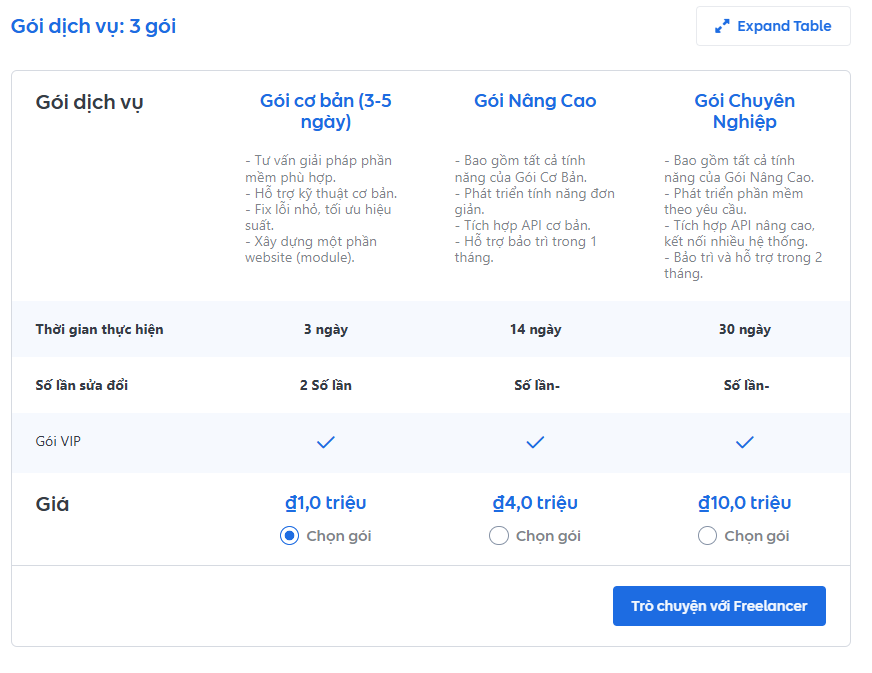Click the ₫1,0 triệu price link
This screenshot has height=673, width=872.
[325, 503]
